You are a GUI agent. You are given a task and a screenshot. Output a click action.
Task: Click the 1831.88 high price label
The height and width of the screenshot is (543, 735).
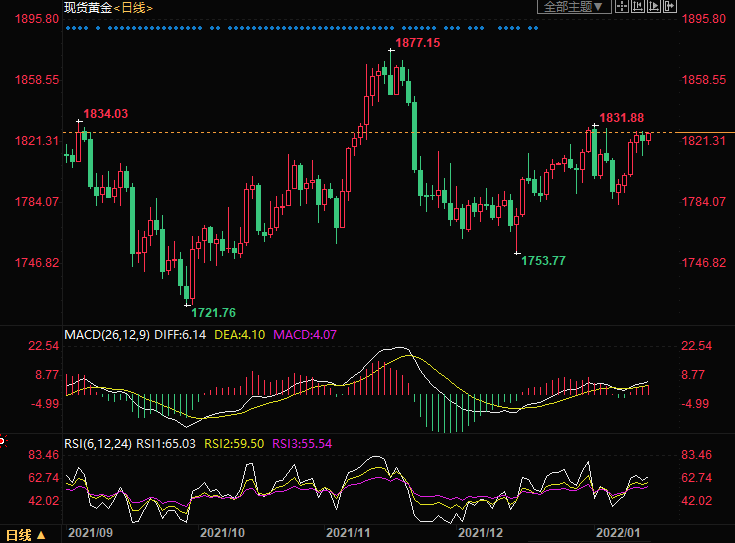point(621,117)
